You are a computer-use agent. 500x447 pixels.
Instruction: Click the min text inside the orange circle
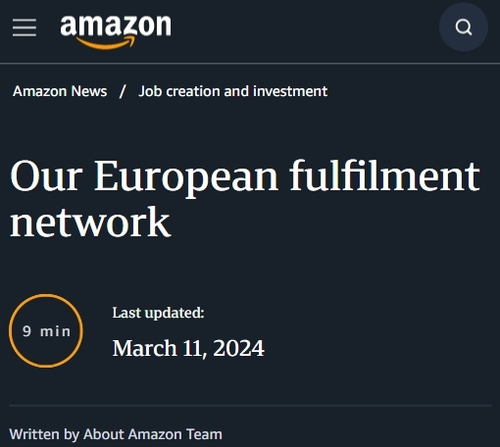pos(55,331)
